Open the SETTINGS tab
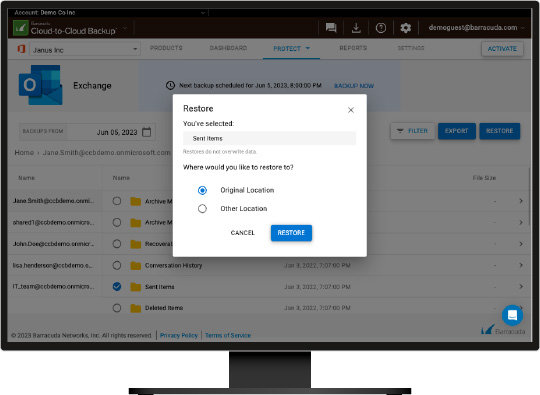Viewport: 540px width, 395px height. [411, 48]
